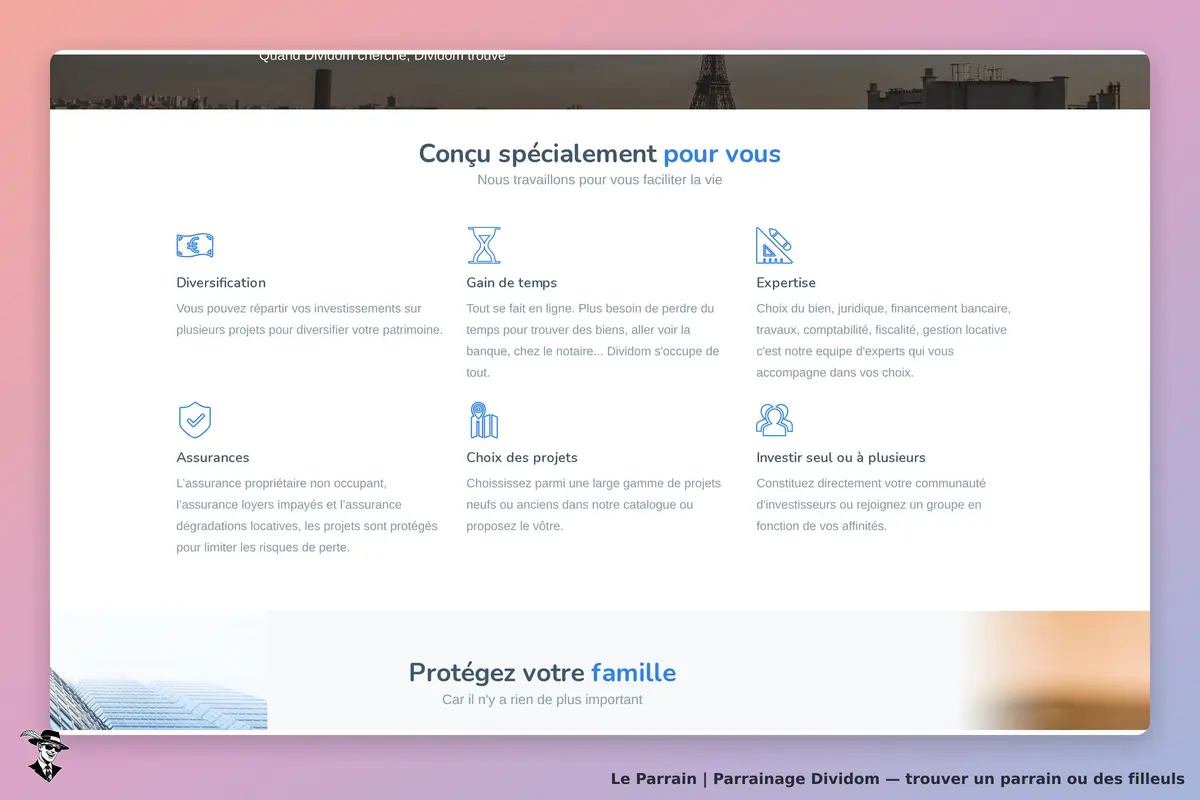1200x800 pixels.
Task: Select the Diversification heading
Action: click(221, 283)
